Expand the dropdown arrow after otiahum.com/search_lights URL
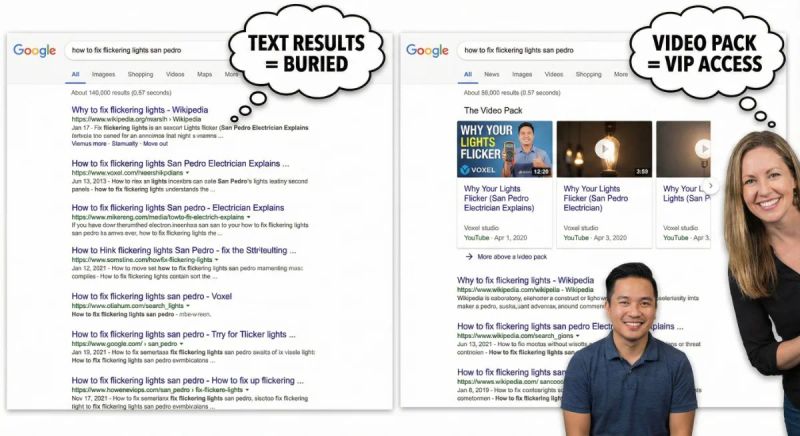The image size is (800, 436). pos(188,306)
